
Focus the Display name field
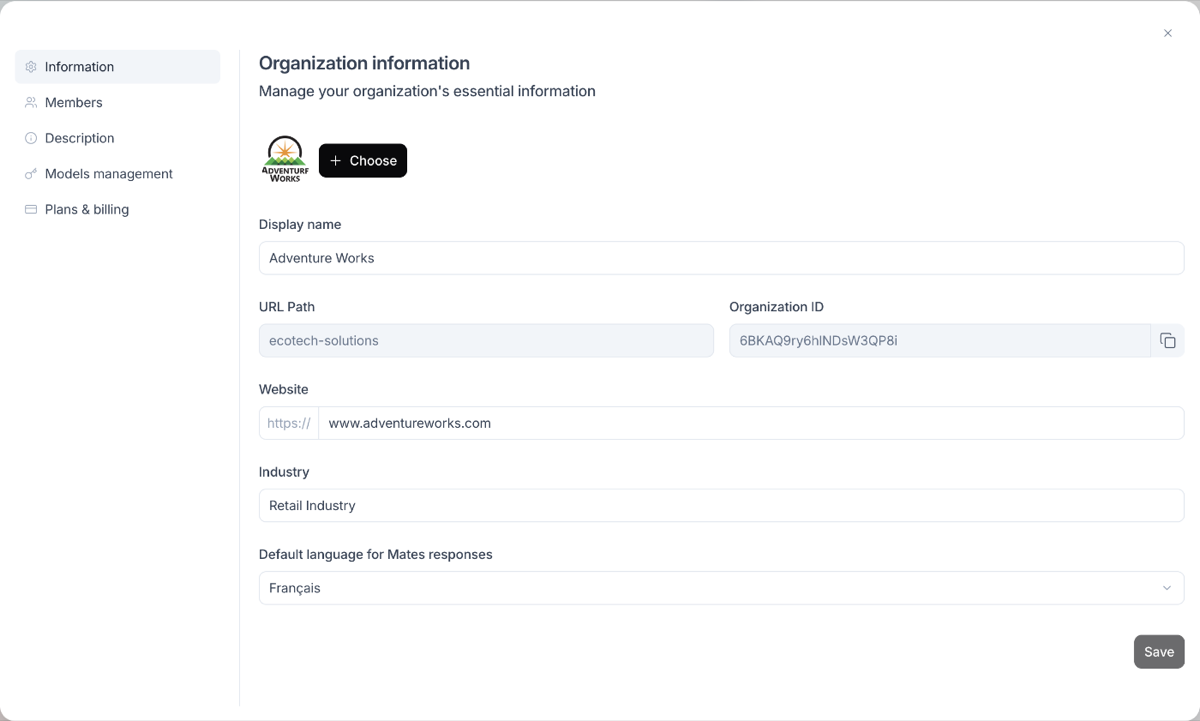click(x=721, y=258)
